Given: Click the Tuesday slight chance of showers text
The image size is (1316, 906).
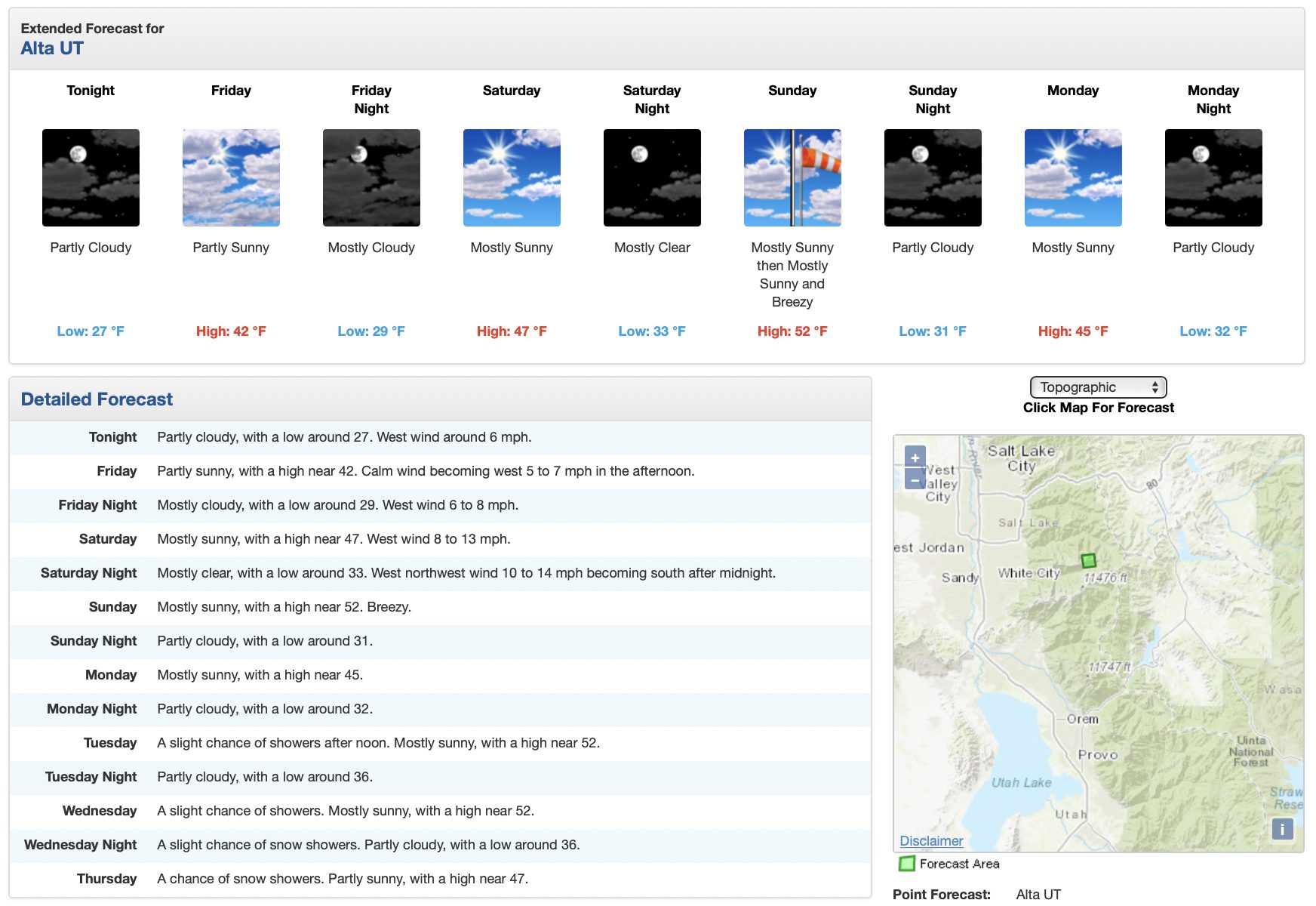Looking at the screenshot, I should click(x=378, y=743).
